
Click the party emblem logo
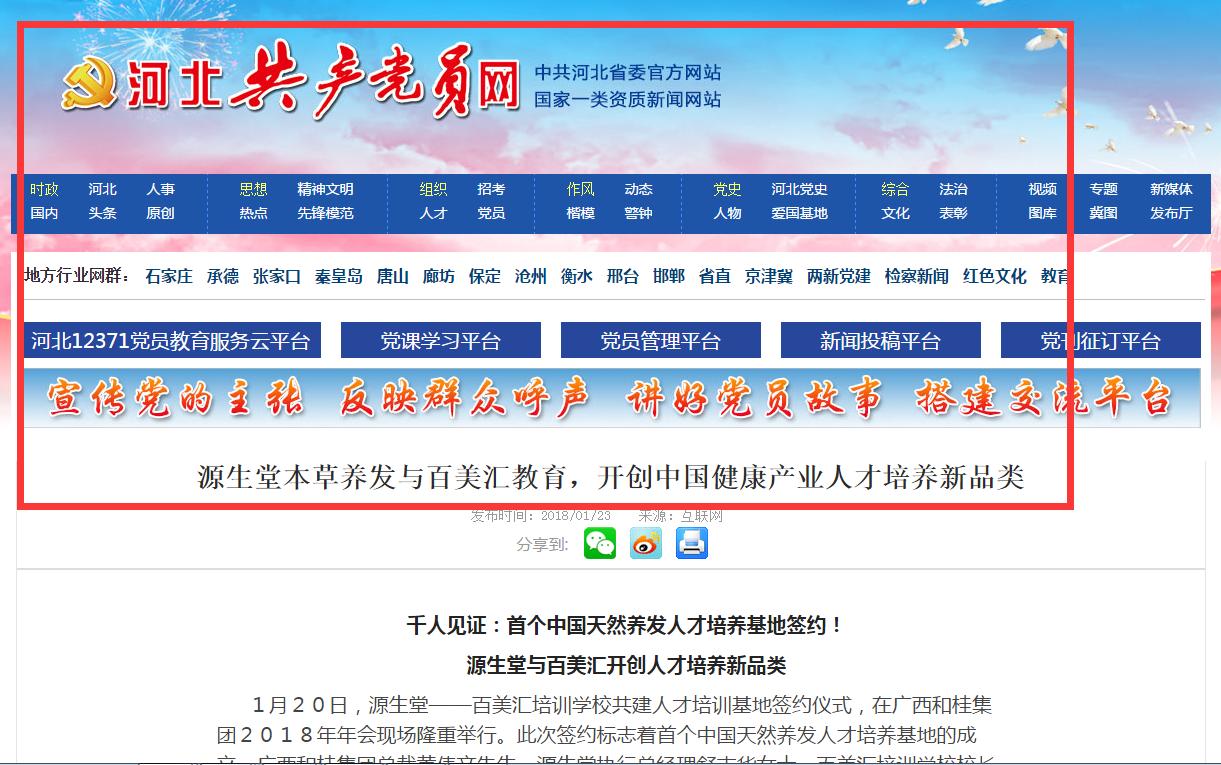90,84
